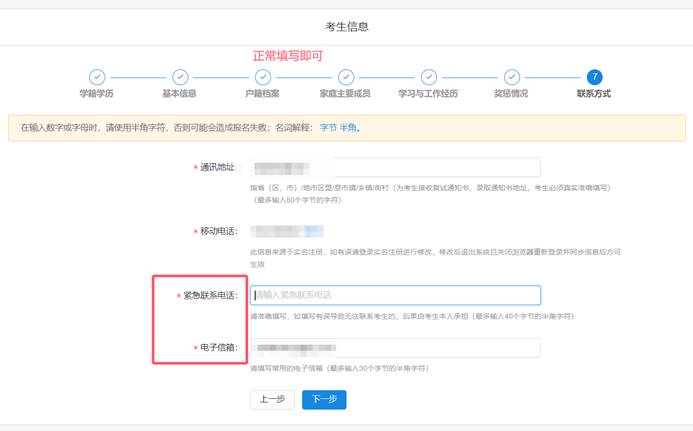Viewport: 693px width, 431px height.
Task: Jump to the 家庭主要成员 step label
Action: (346, 94)
